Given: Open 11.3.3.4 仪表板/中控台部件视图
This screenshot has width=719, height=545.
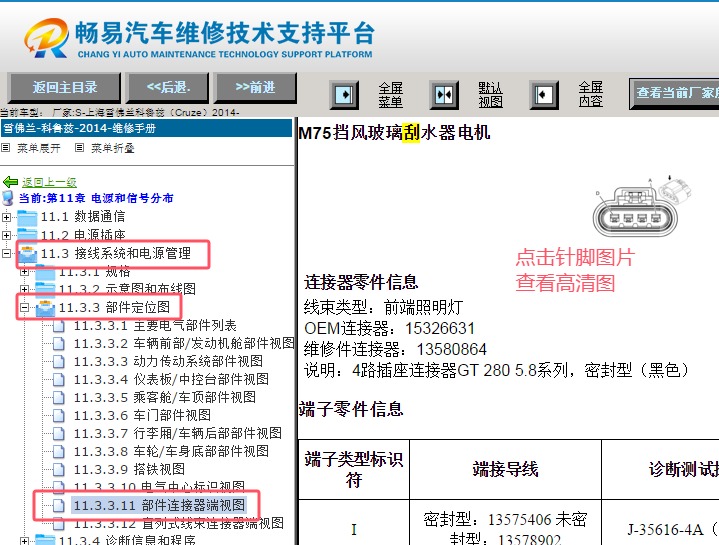Looking at the screenshot, I should click(171, 379).
